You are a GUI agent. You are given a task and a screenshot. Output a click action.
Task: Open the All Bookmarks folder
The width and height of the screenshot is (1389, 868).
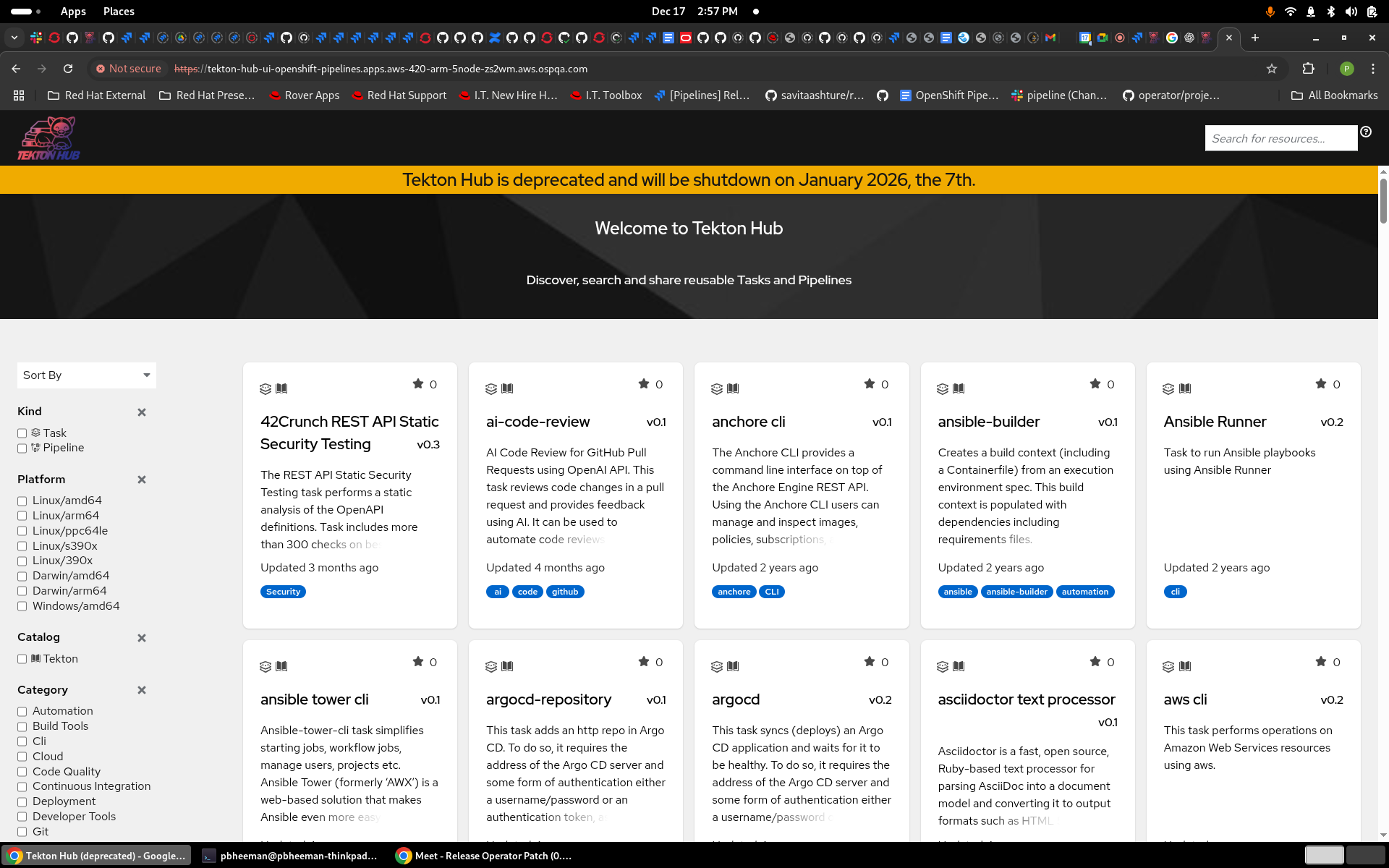tap(1334, 95)
